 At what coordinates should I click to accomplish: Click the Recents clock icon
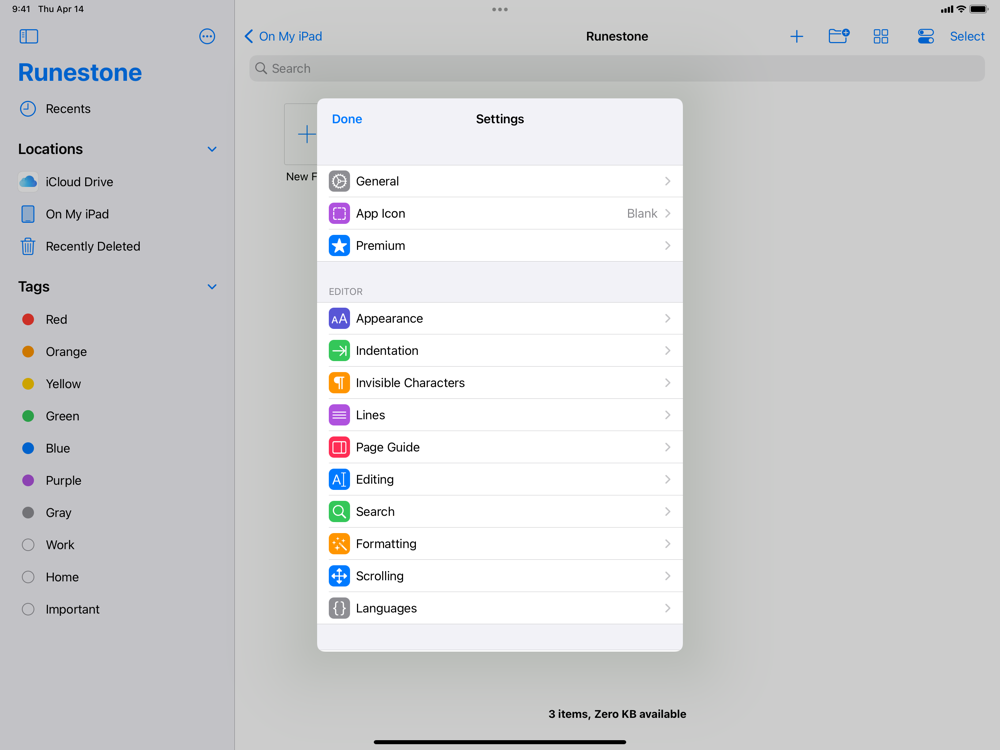tap(27, 109)
